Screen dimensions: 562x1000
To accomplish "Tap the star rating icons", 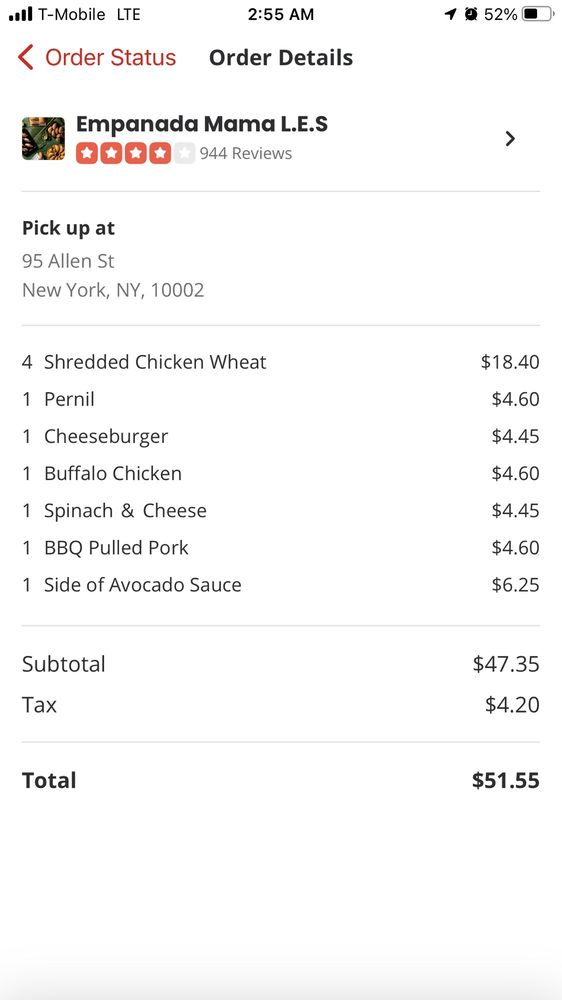I will (135, 153).
